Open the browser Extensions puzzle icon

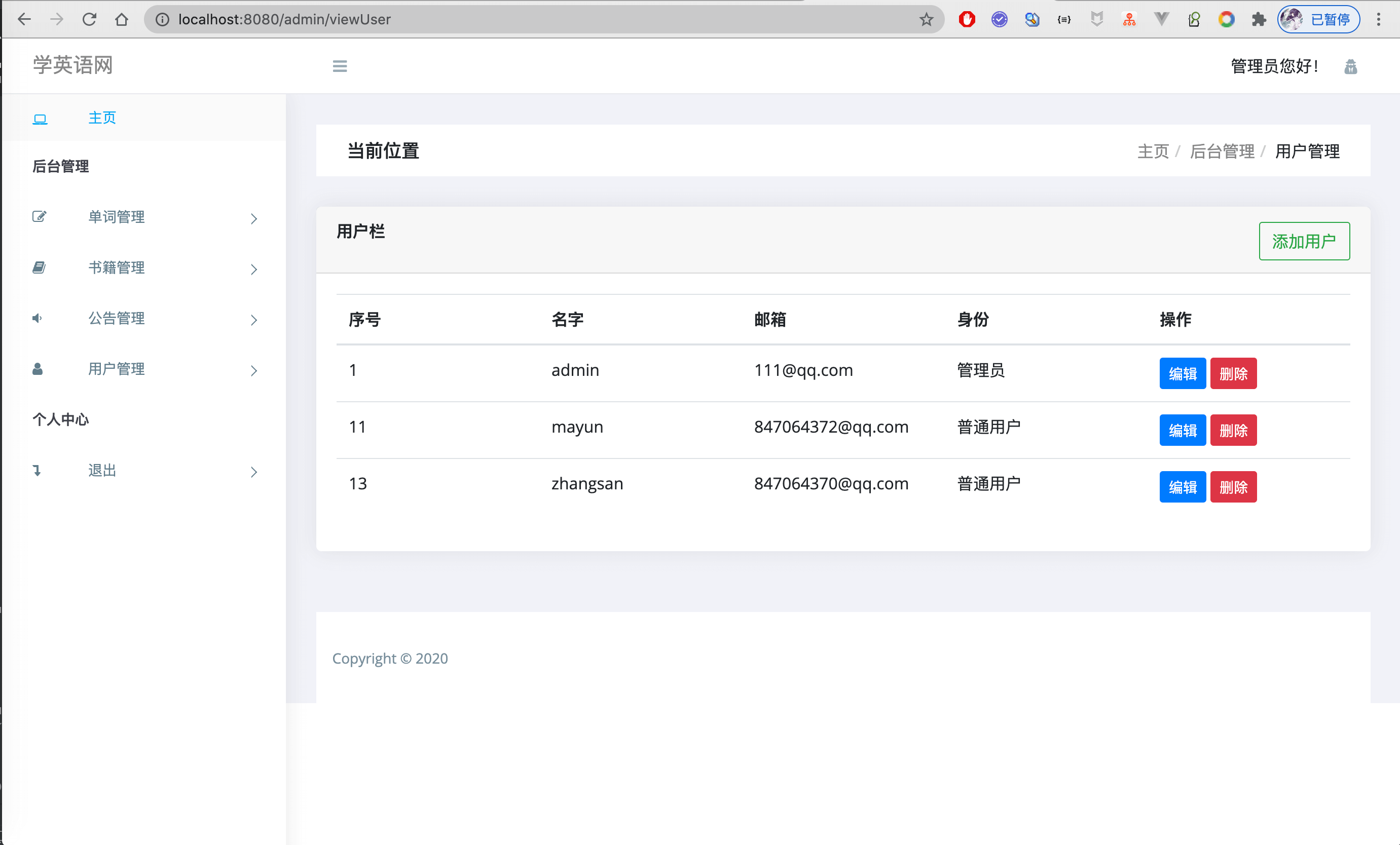(1259, 19)
